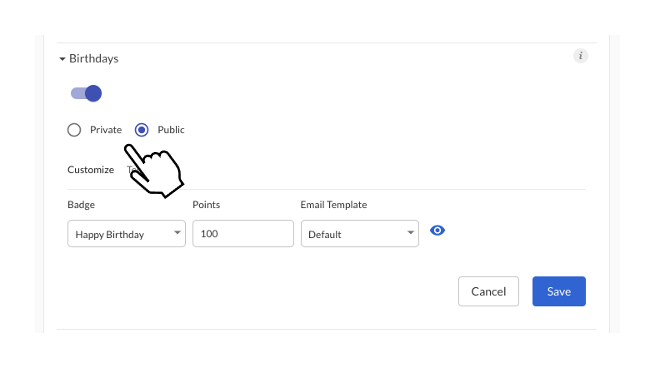The width and height of the screenshot is (672, 376).
Task: Save the Birthdays settings
Action: click(559, 291)
